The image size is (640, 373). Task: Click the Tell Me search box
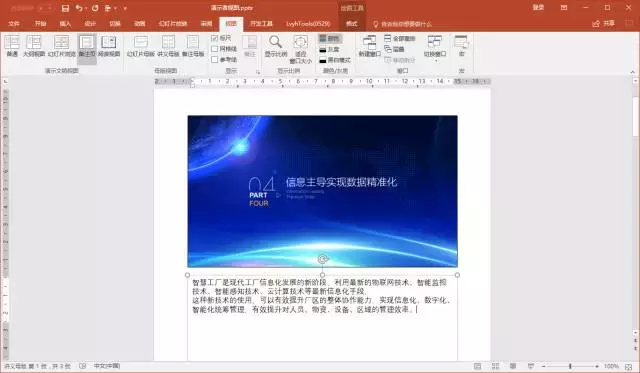pos(402,24)
